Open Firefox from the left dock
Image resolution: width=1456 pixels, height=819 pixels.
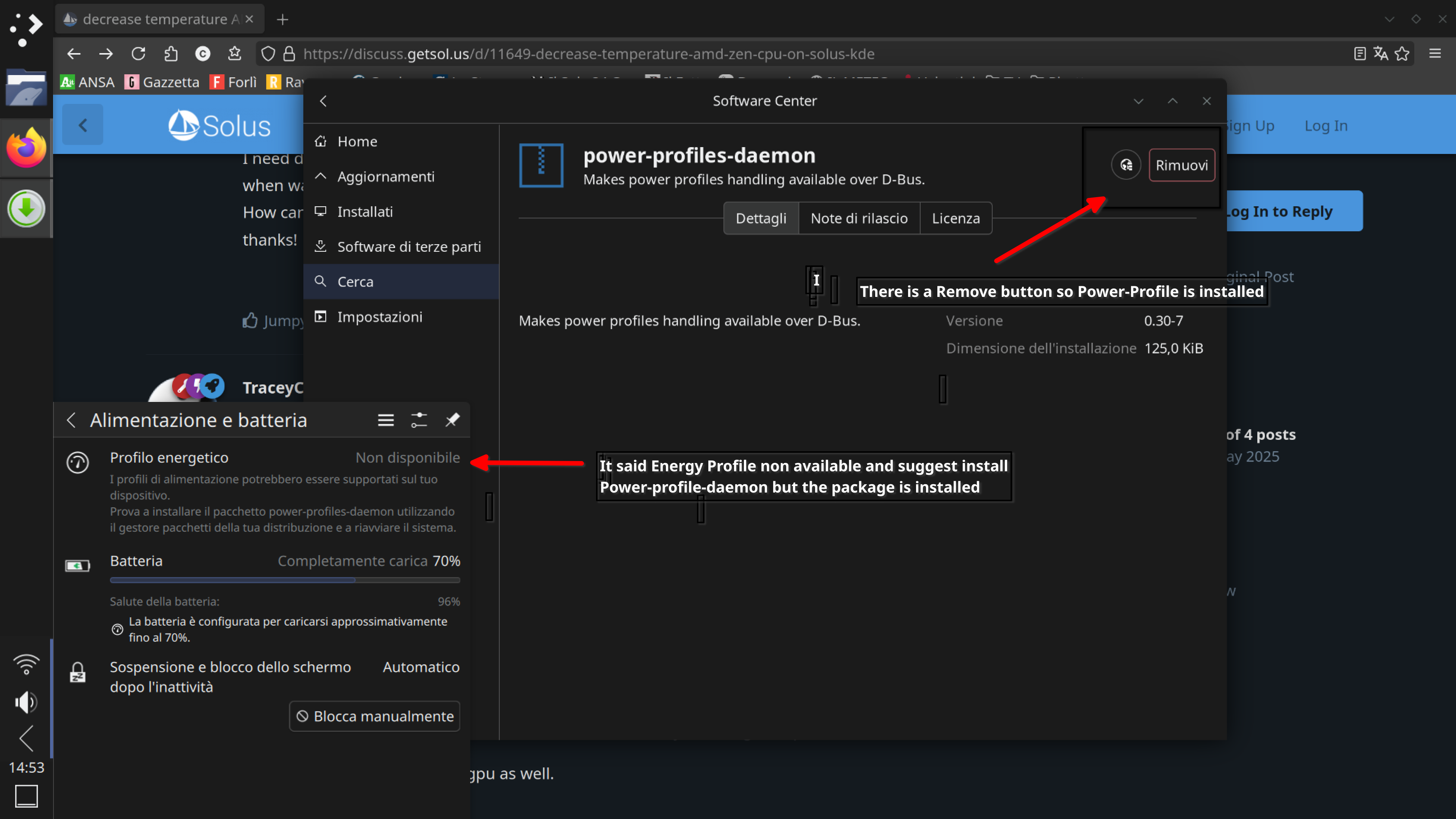tap(26, 148)
